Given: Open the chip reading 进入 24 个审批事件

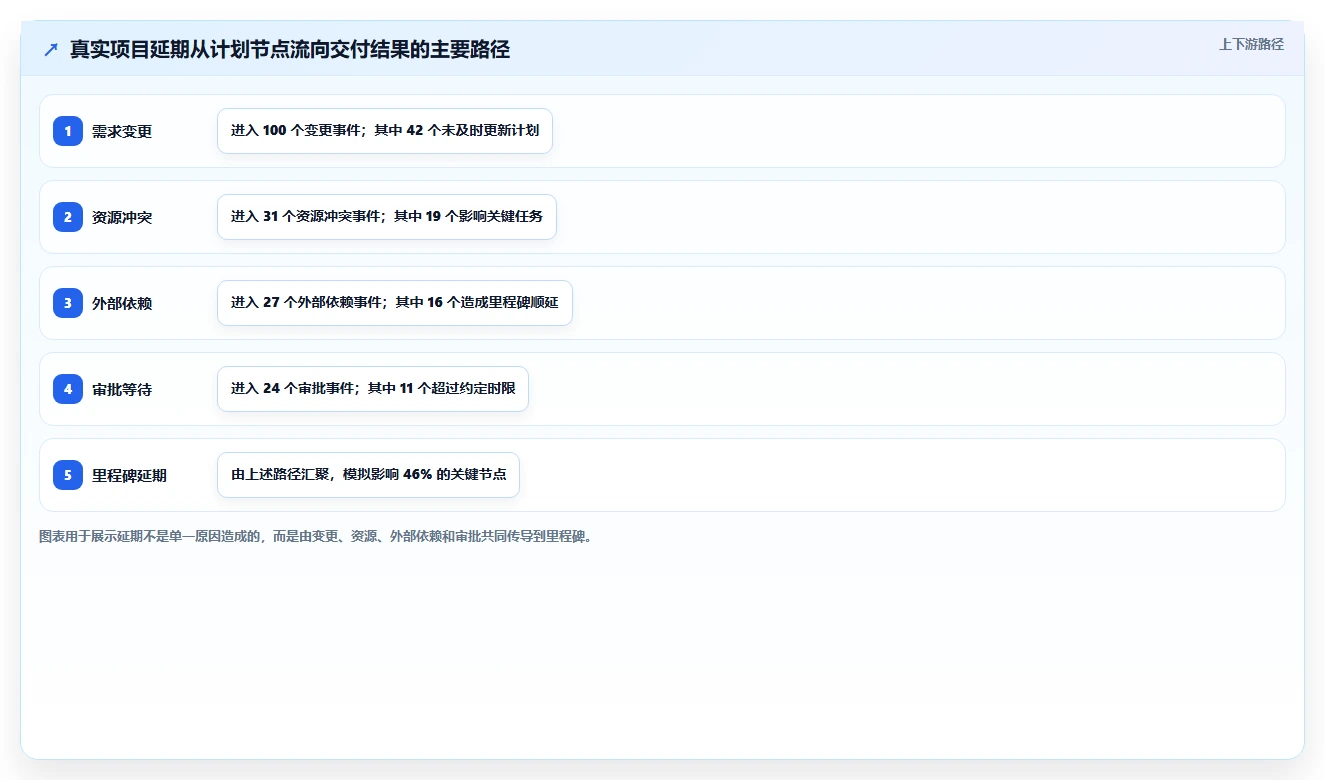Looking at the screenshot, I should tap(373, 389).
